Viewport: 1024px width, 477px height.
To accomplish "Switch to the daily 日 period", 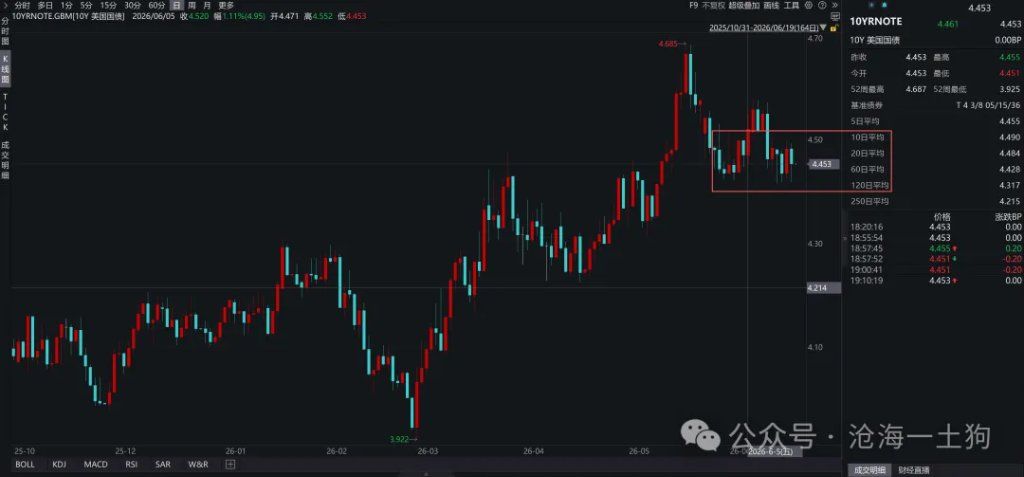I will click(174, 5).
